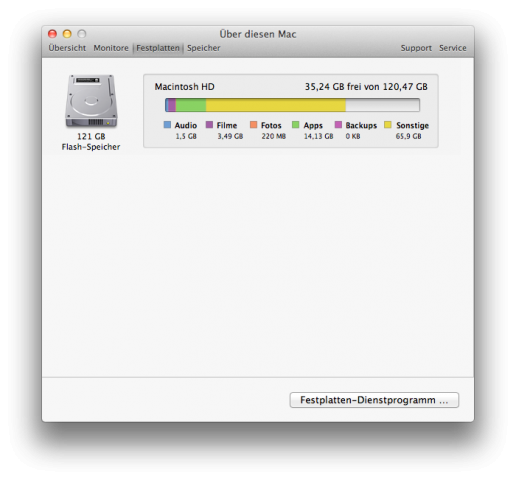Click the 1,5 GB Audio value

pyautogui.click(x=186, y=136)
